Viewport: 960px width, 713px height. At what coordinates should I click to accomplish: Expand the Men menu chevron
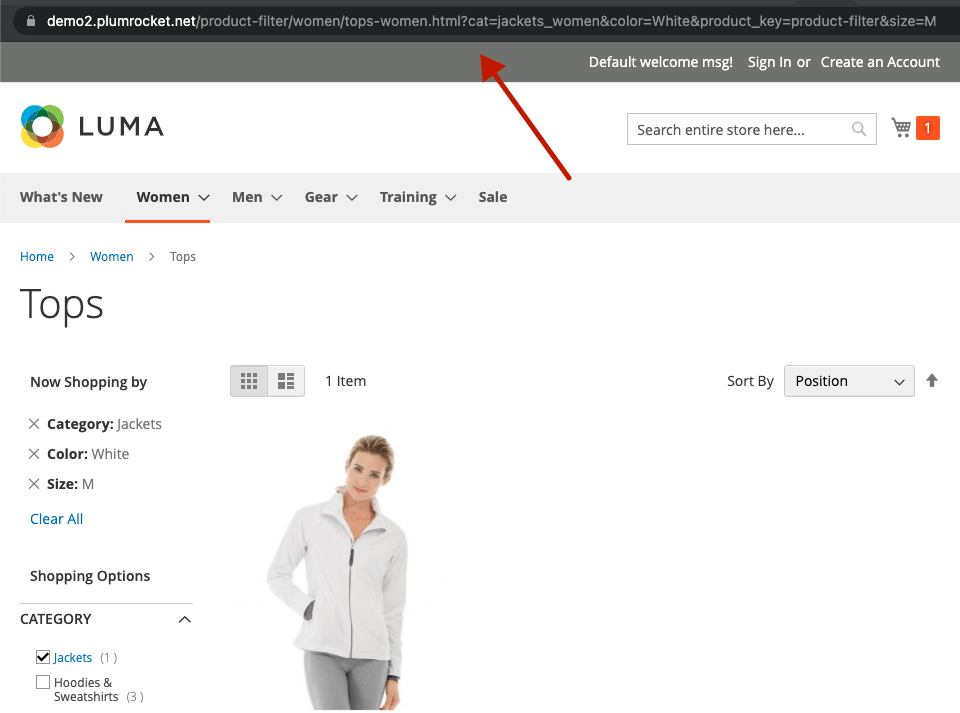tap(276, 197)
